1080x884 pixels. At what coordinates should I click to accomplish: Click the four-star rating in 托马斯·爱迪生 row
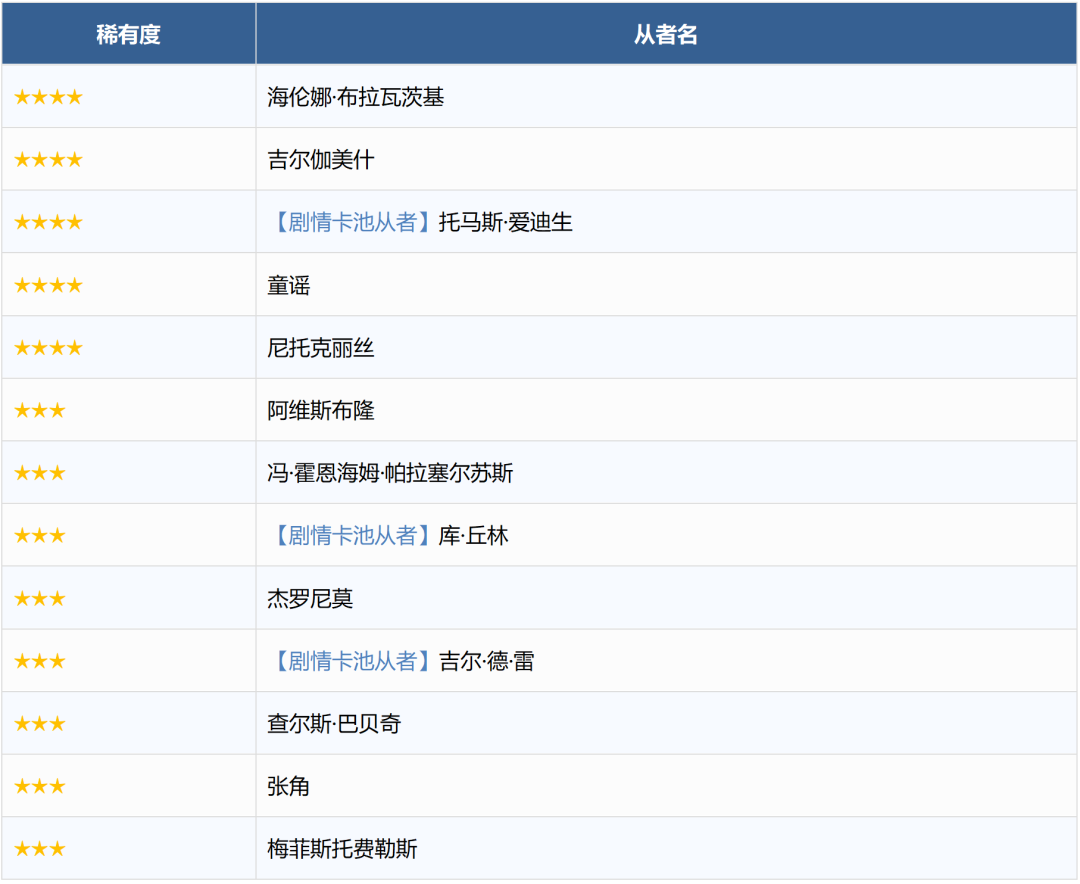point(48,223)
